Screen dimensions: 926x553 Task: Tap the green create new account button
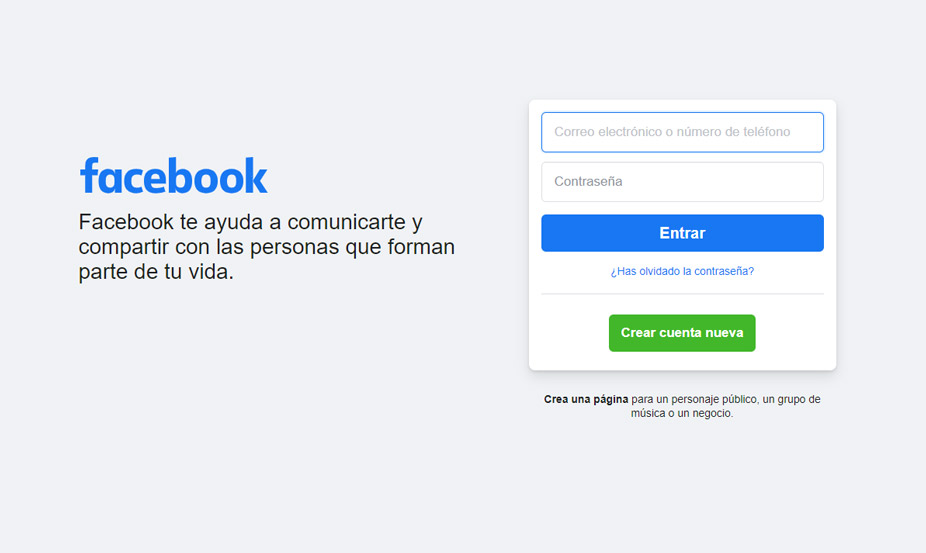(x=682, y=333)
